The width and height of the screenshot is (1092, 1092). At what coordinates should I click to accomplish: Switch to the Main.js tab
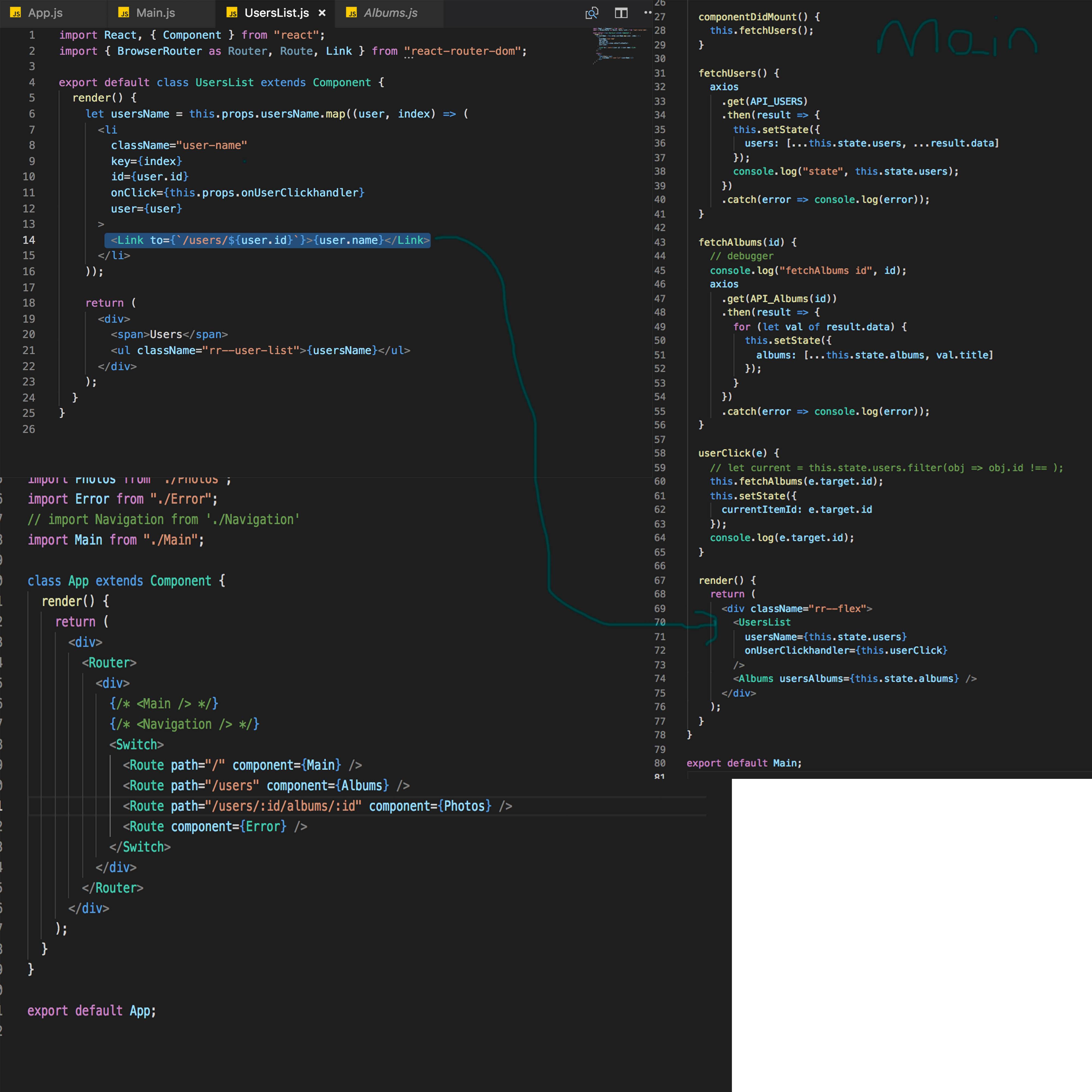(x=155, y=13)
